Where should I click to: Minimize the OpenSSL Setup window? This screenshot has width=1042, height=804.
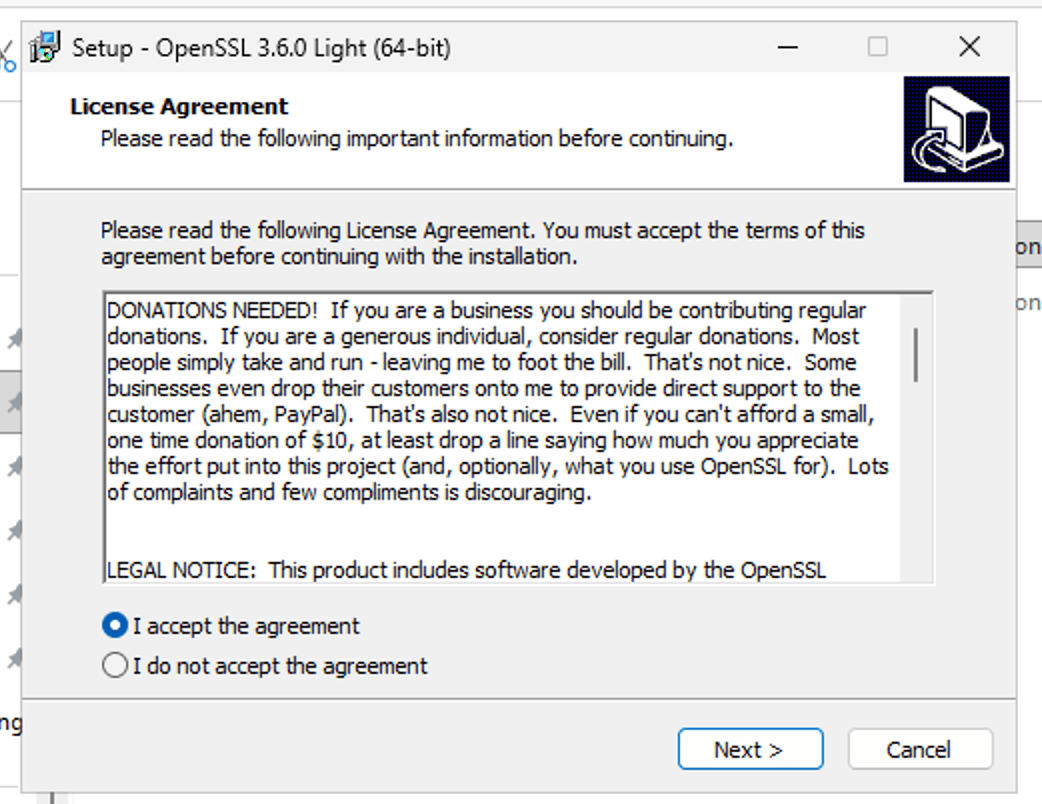click(x=788, y=47)
